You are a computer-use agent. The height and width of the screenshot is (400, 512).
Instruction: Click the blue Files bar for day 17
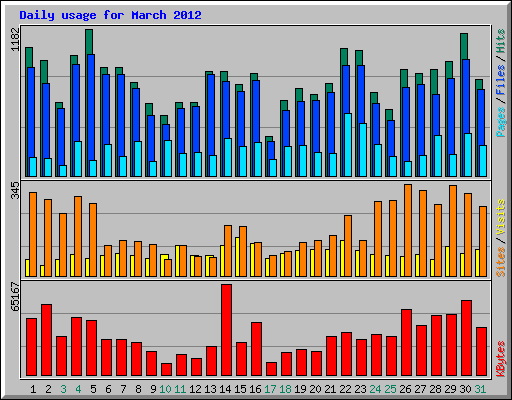(271, 150)
